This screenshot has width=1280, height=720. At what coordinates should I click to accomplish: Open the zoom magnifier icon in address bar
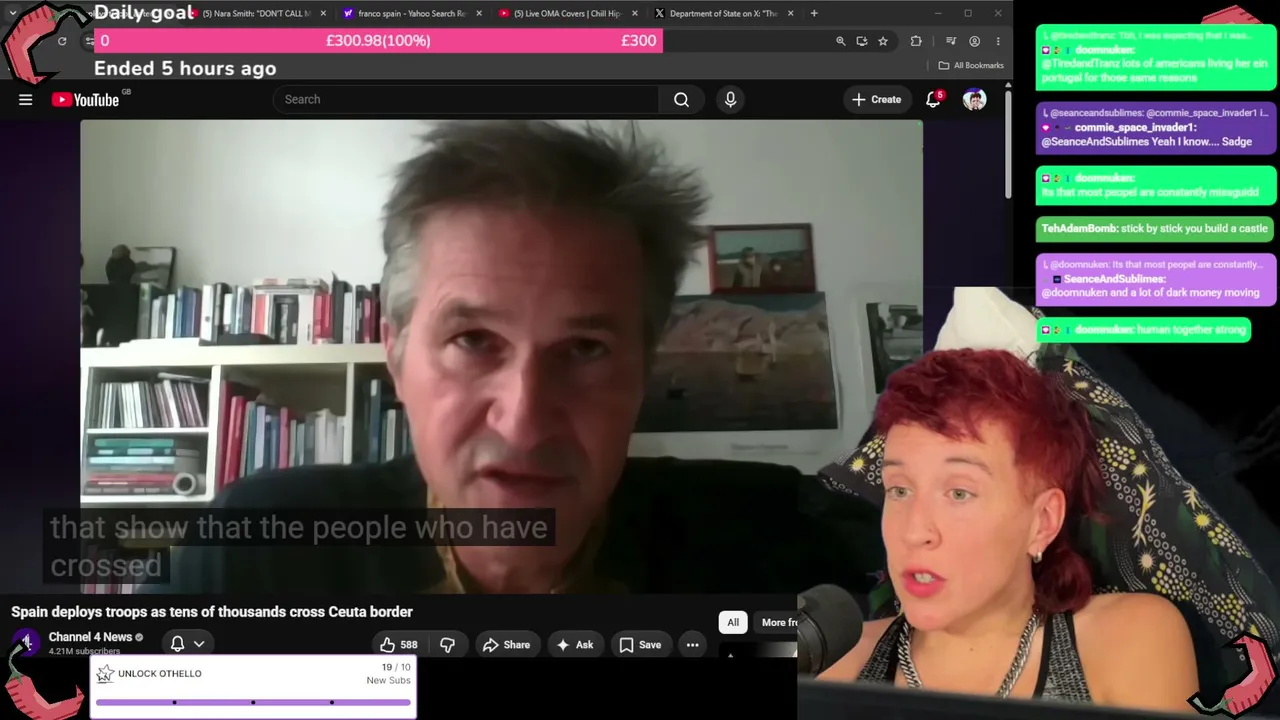[840, 41]
